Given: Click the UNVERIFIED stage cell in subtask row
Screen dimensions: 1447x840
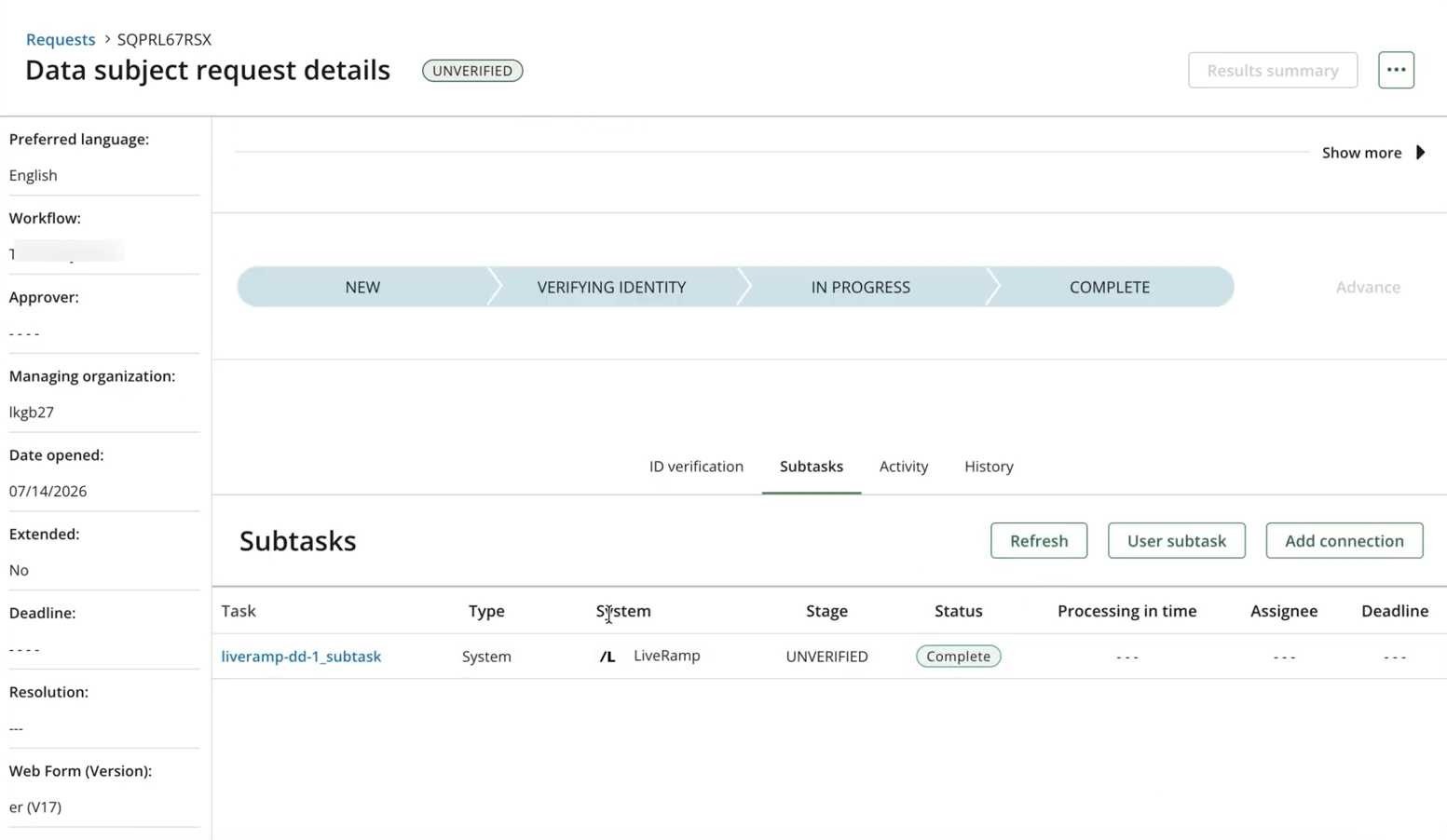Looking at the screenshot, I should [826, 657].
